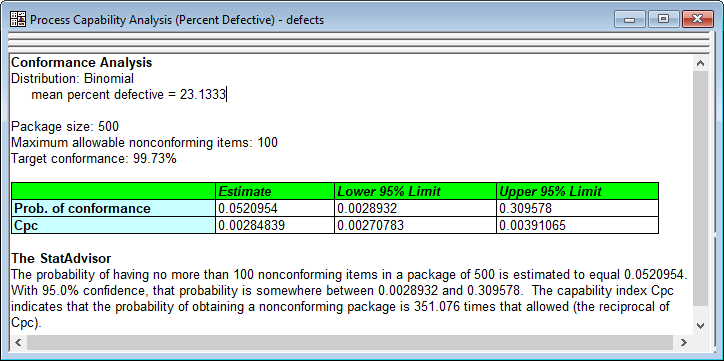
Task: Click the Lower 95% Limit column header
Action: pyautogui.click(x=415, y=191)
